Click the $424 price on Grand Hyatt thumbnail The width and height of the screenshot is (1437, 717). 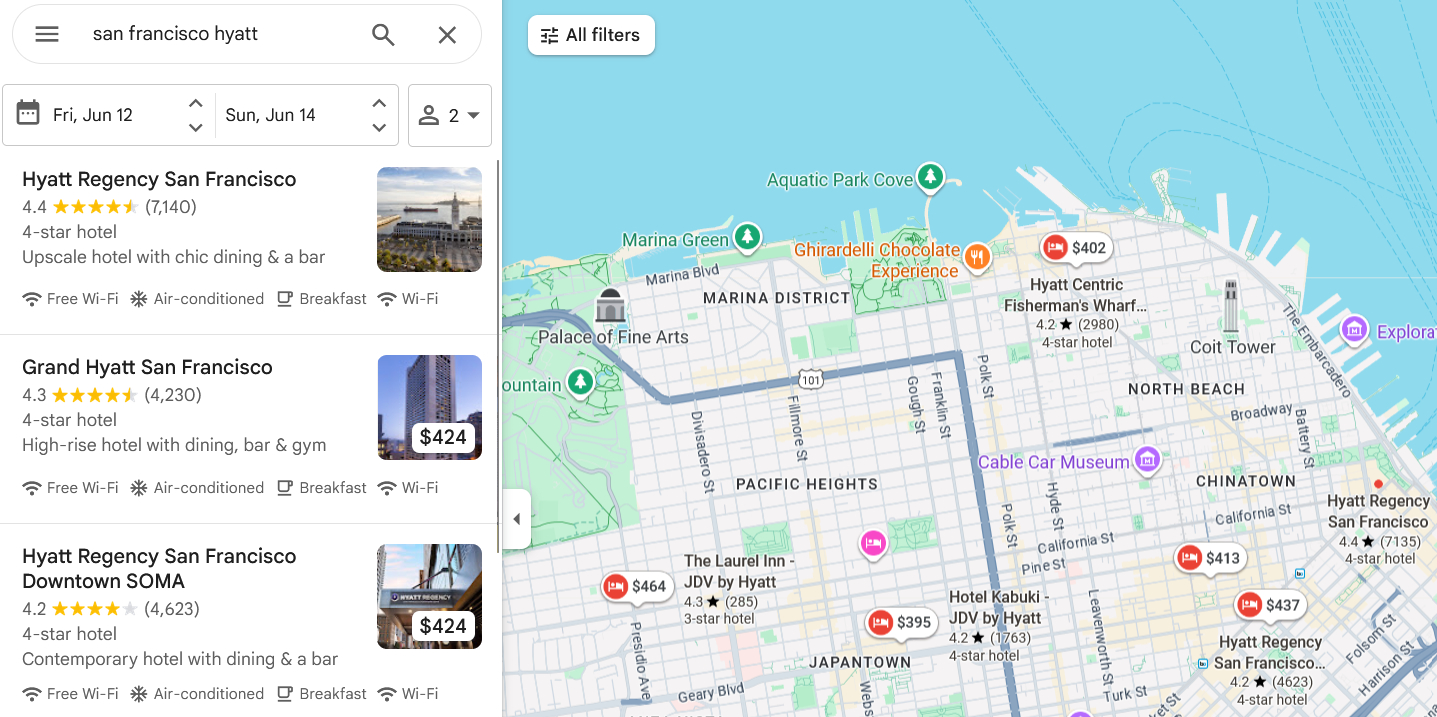click(443, 437)
